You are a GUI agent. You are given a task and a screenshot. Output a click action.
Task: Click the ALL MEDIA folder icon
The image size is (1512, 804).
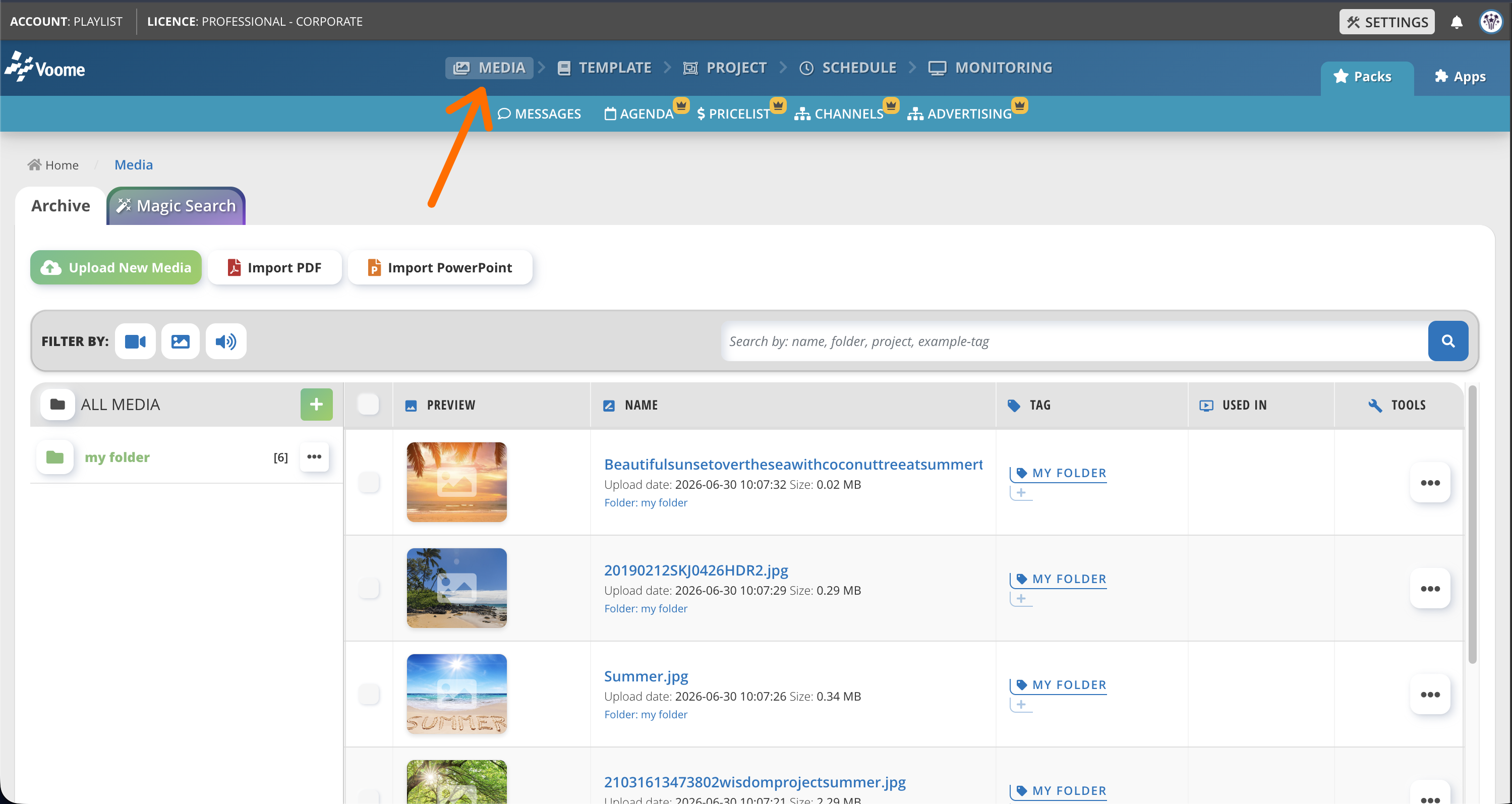[x=57, y=405]
